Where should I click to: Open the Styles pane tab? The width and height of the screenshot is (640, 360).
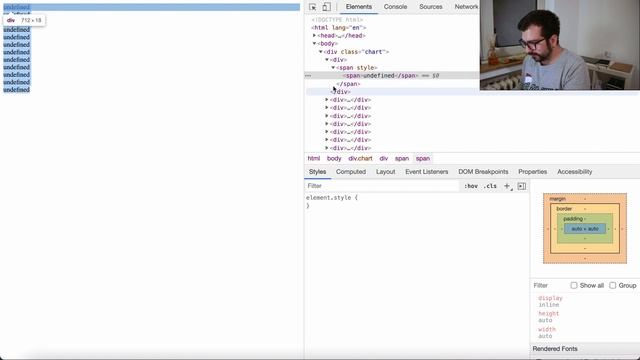point(317,172)
